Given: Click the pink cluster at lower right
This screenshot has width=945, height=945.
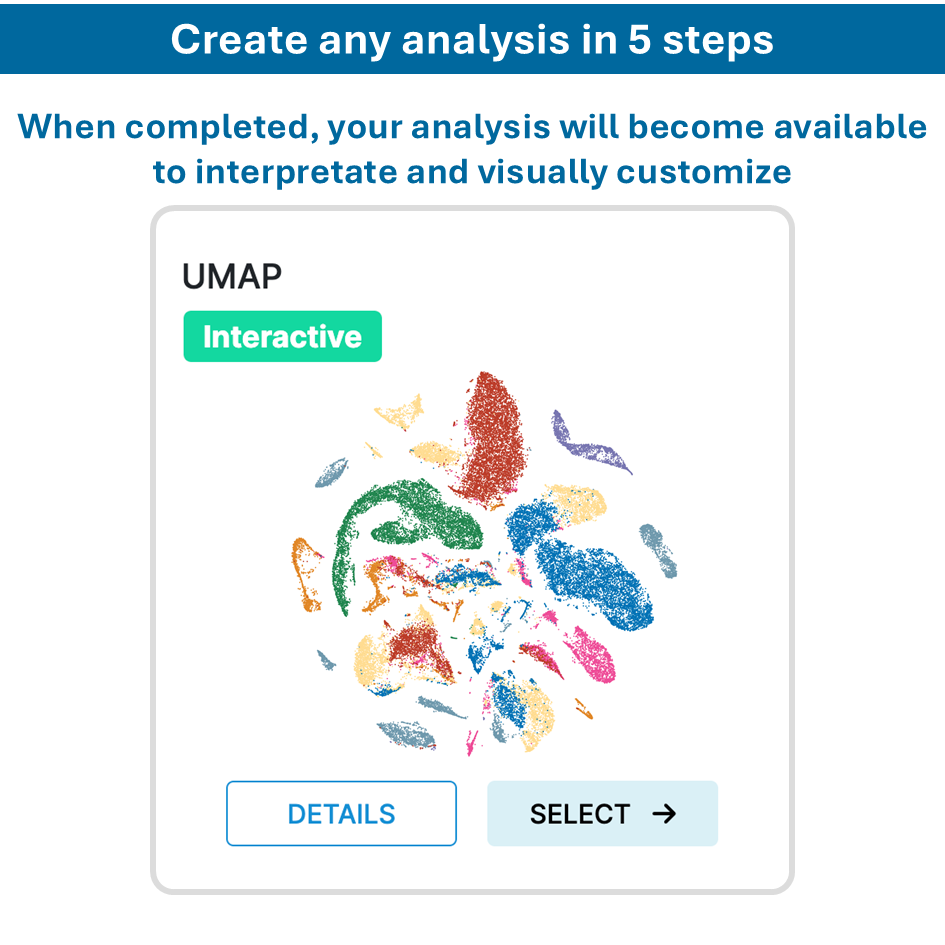Looking at the screenshot, I should point(596,654).
